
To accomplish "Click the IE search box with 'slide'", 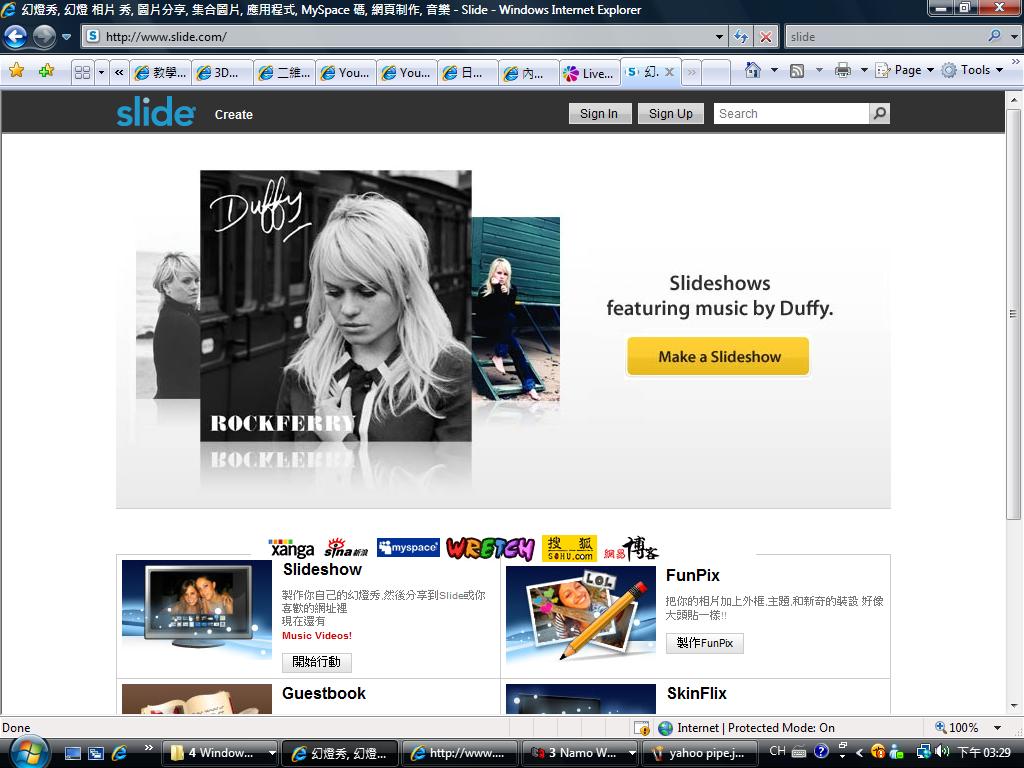I will (885, 37).
